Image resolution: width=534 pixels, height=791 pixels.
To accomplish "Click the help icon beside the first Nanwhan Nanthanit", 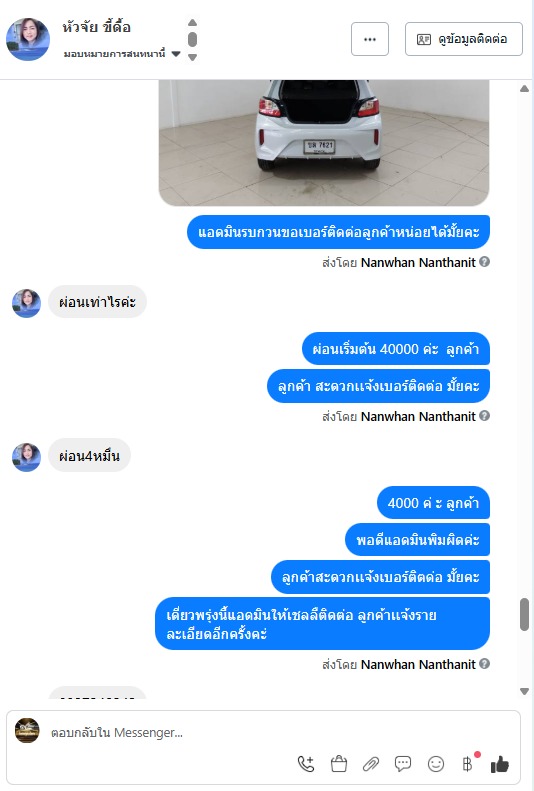I will click(485, 262).
